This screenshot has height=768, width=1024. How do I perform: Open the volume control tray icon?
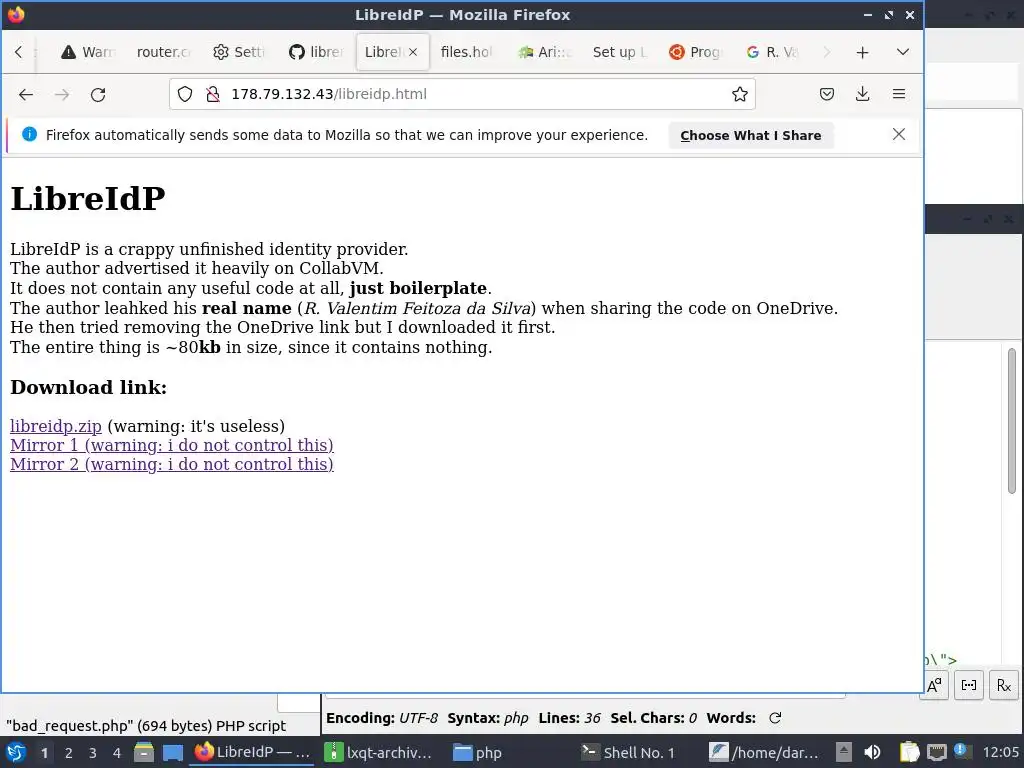872,753
